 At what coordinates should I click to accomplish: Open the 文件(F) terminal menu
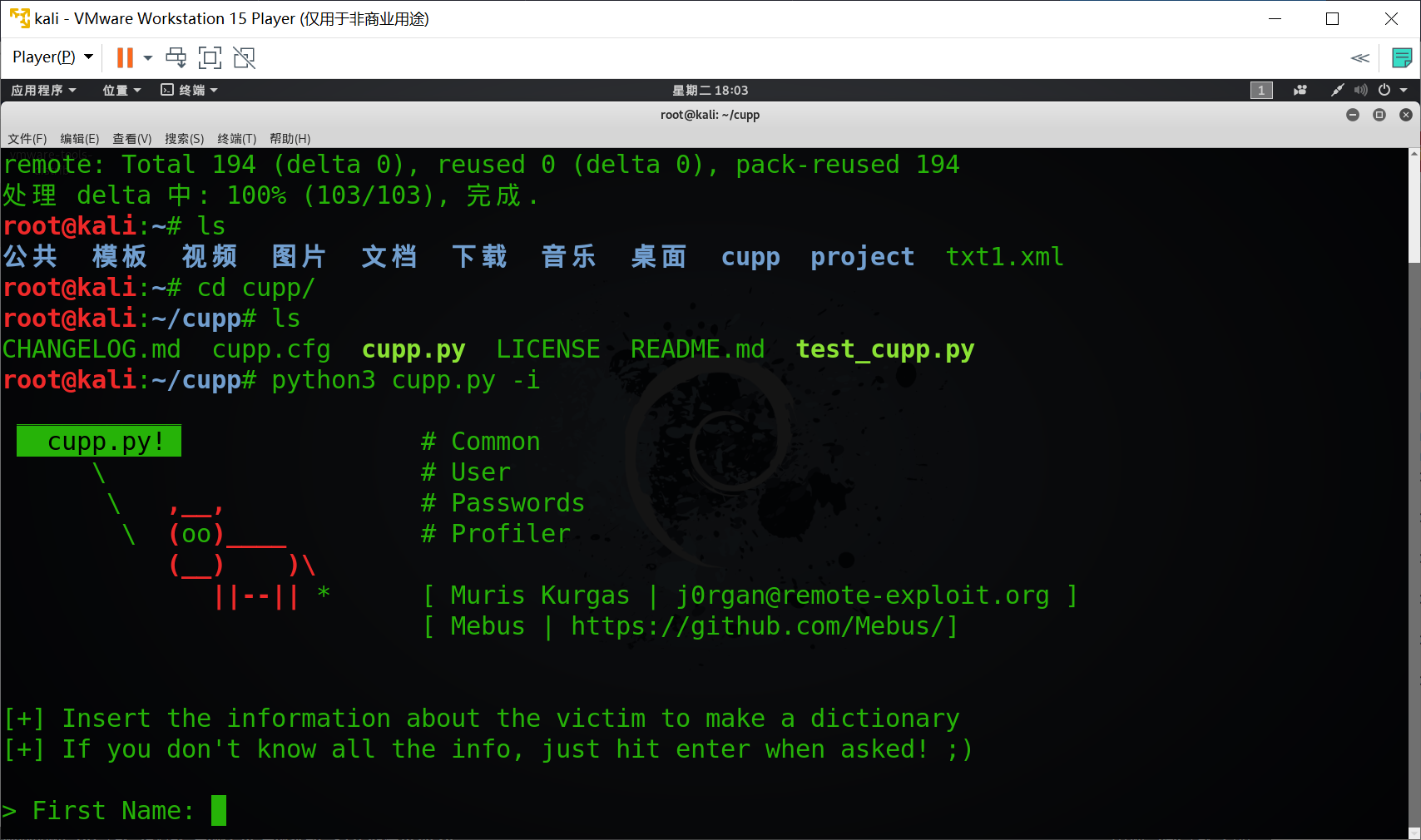click(x=27, y=139)
